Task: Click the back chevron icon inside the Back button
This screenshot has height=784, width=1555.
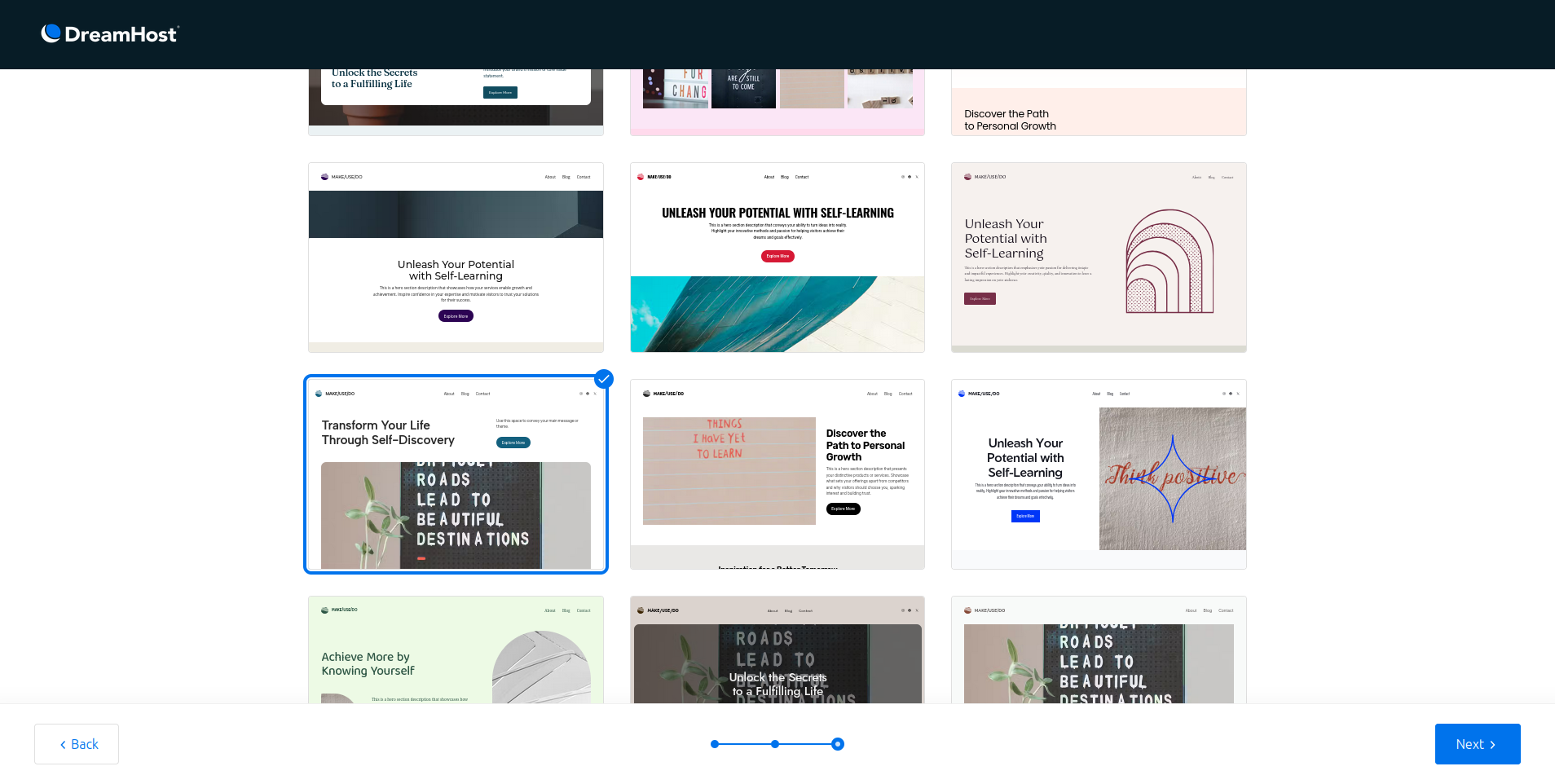Action: (63, 744)
